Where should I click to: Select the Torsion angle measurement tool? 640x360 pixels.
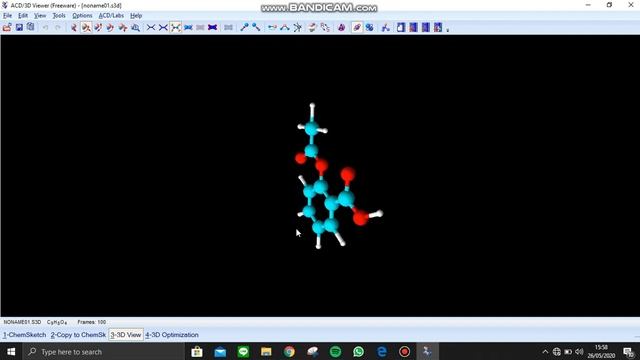point(297,27)
